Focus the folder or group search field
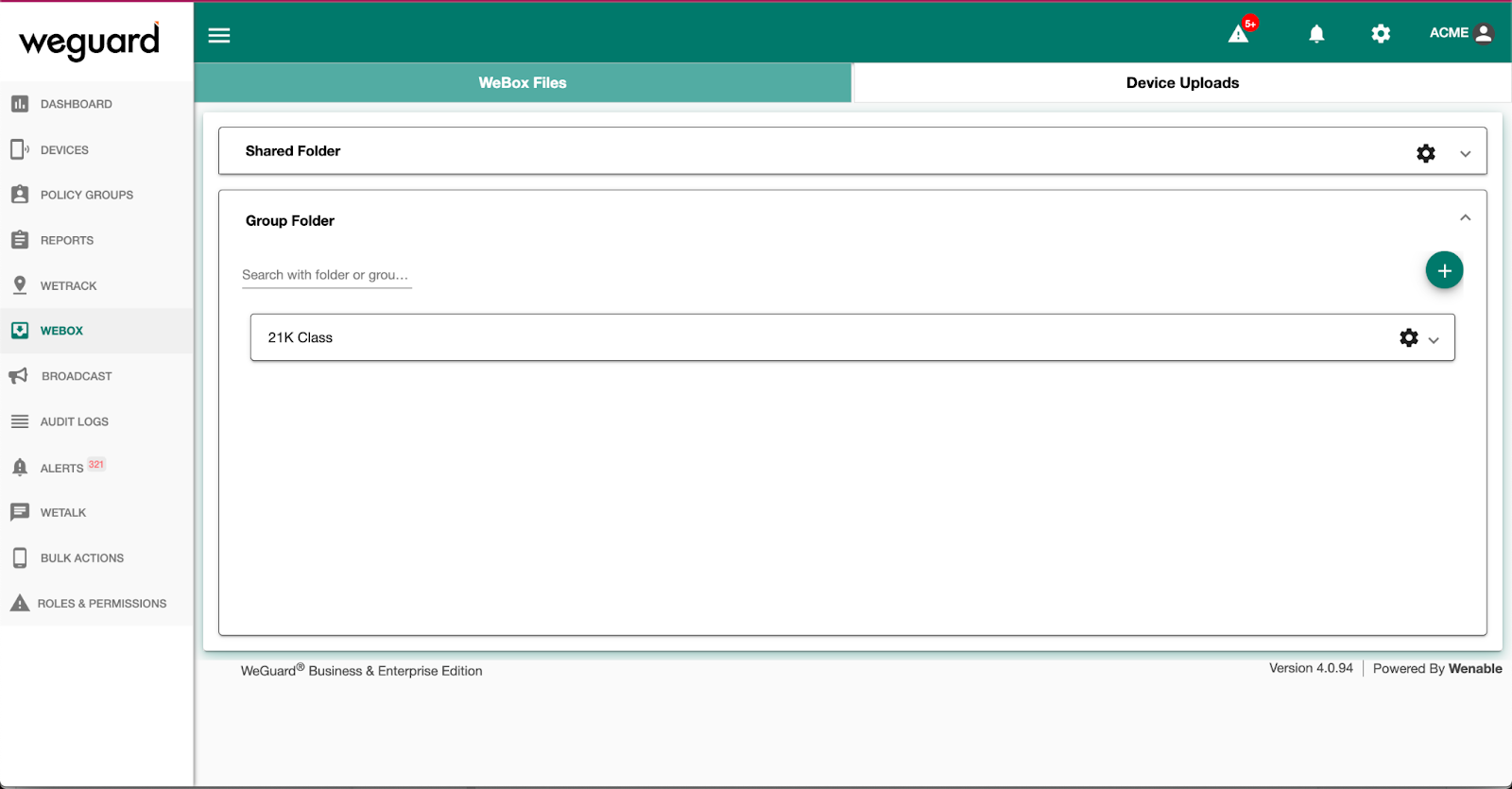Image resolution: width=1512 pixels, height=789 pixels. pyautogui.click(x=327, y=275)
